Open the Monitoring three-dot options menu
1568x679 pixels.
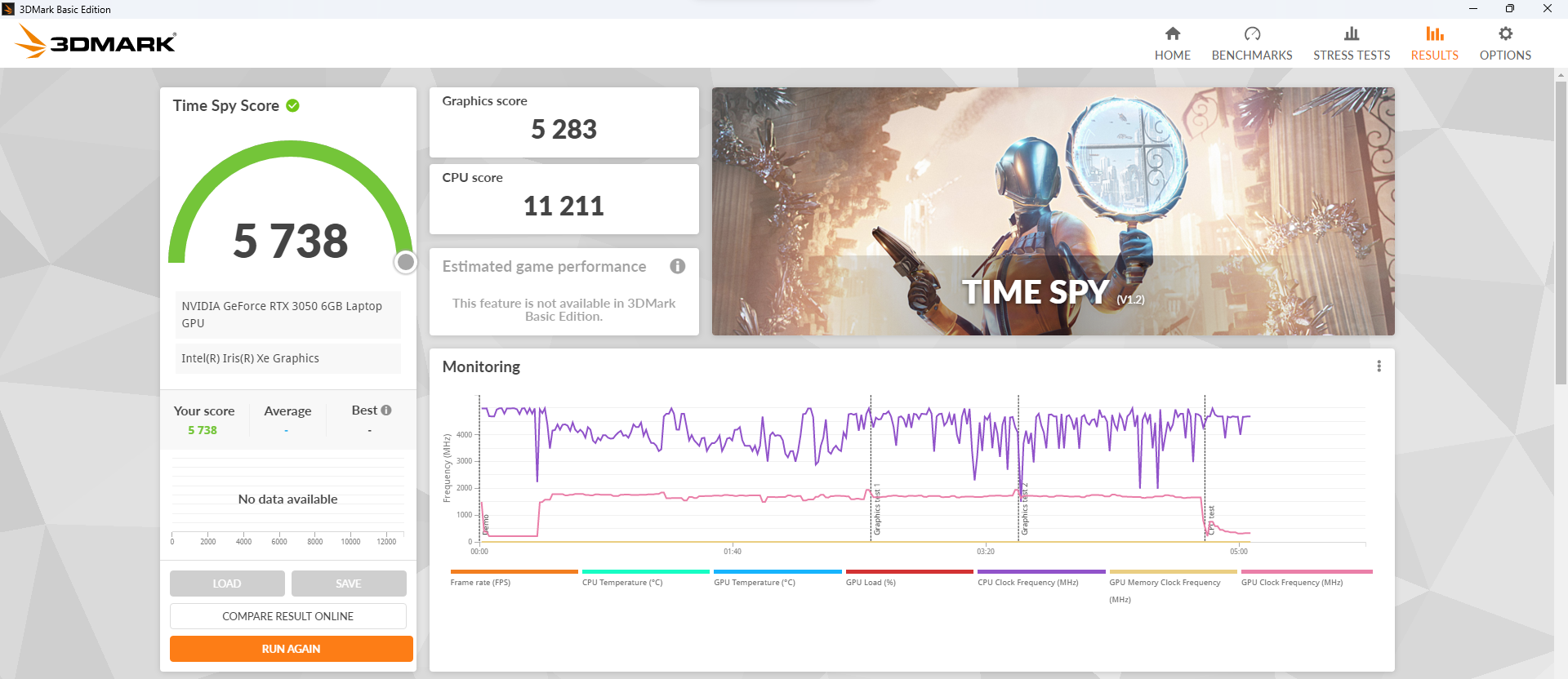(x=1379, y=366)
